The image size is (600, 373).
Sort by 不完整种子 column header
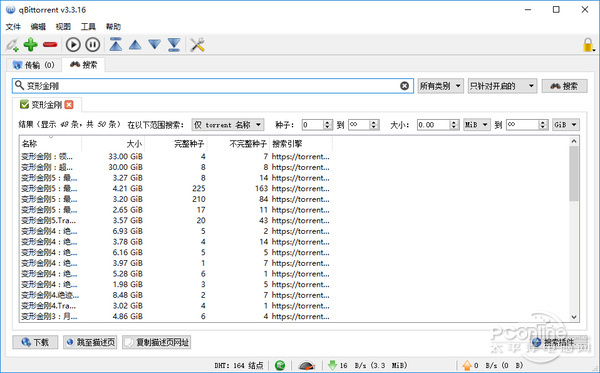(238, 144)
